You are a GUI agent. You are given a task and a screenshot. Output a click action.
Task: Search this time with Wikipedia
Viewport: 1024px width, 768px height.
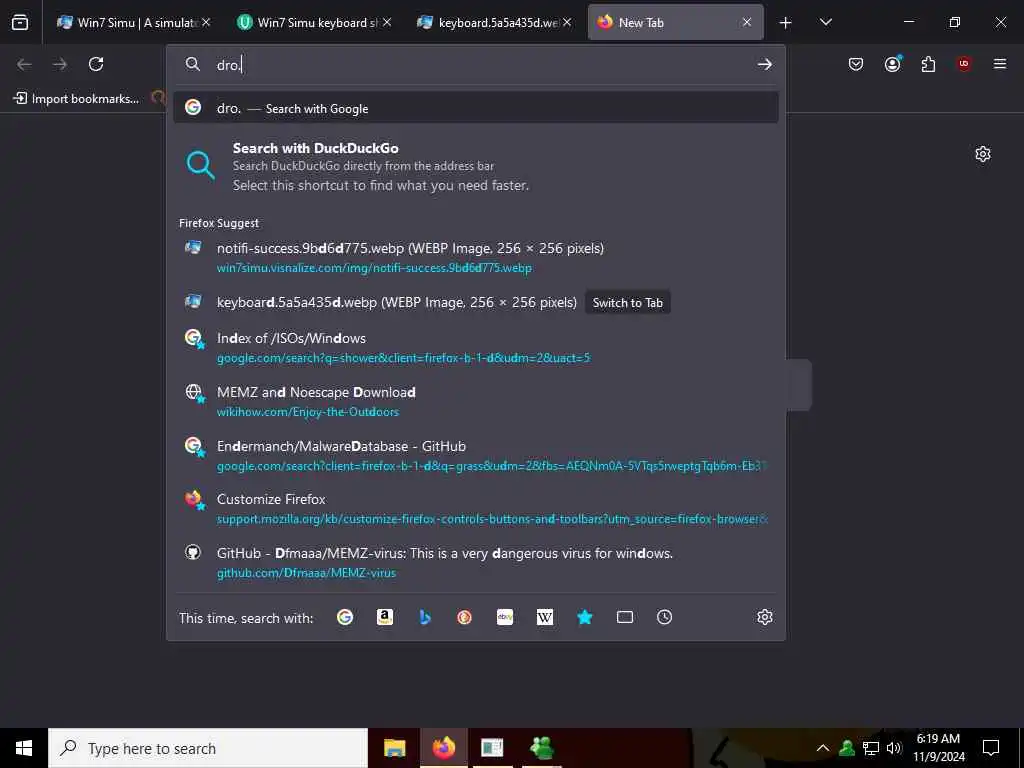[x=545, y=617]
